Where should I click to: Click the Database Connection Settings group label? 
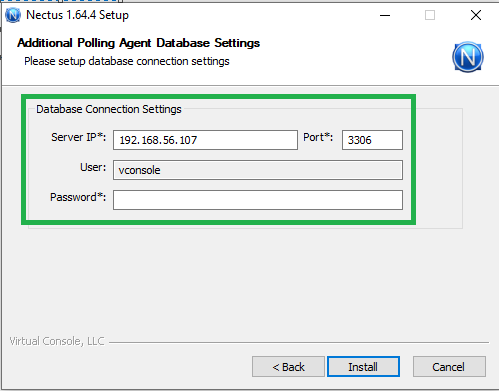(x=109, y=109)
